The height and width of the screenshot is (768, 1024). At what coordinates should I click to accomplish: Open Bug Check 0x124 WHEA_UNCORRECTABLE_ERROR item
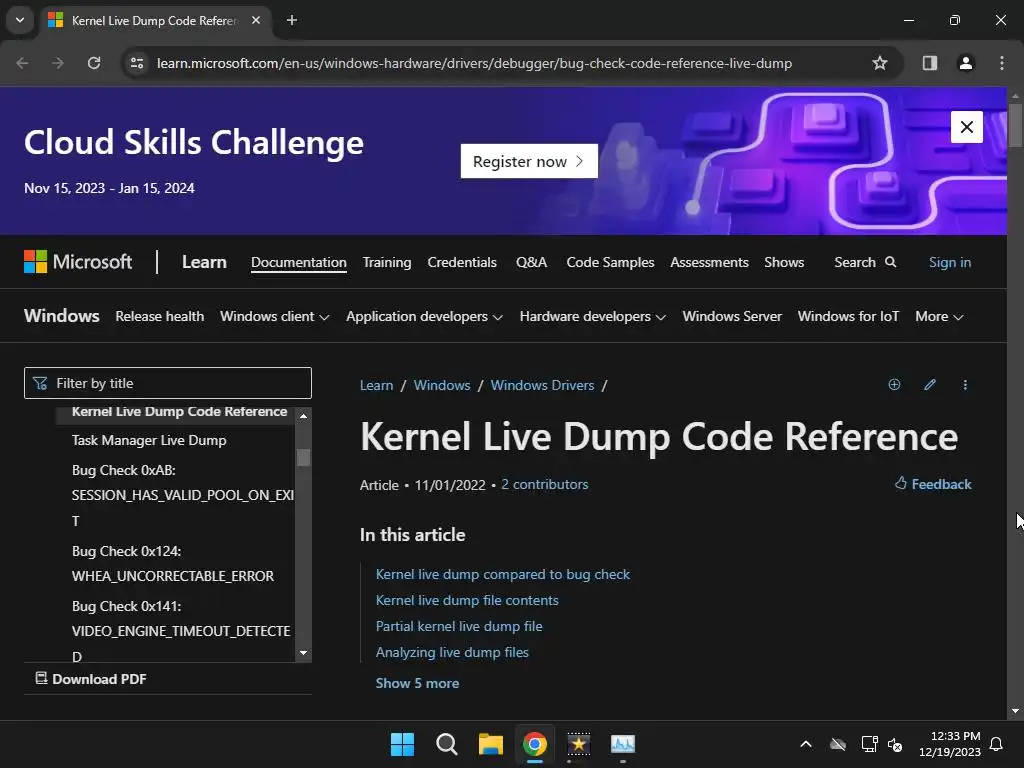pyautogui.click(x=173, y=564)
